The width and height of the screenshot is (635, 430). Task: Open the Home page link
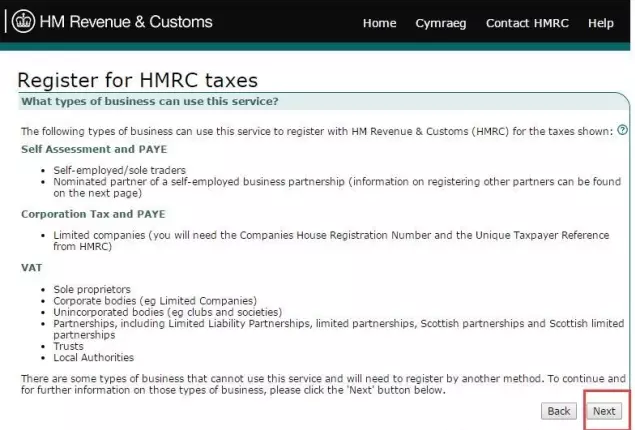pos(379,23)
